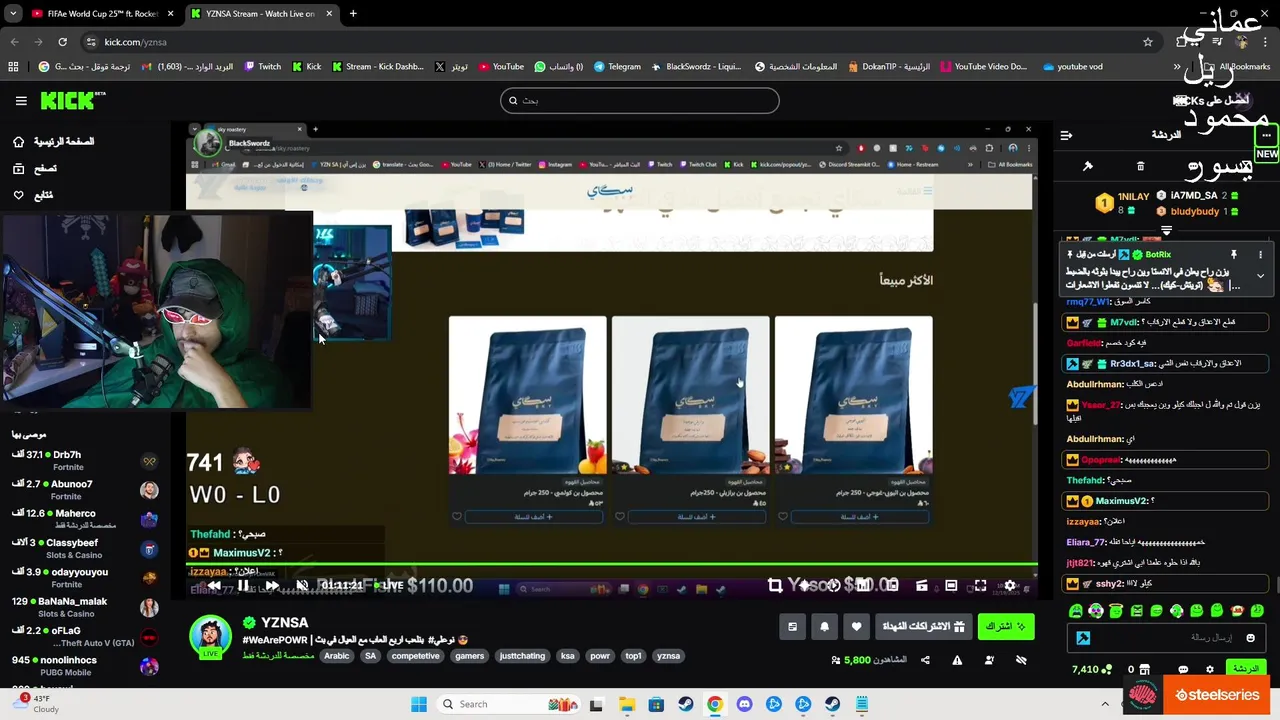1280x720 pixels.
Task: Open the channel panel icon beside bell
Action: click(792, 627)
